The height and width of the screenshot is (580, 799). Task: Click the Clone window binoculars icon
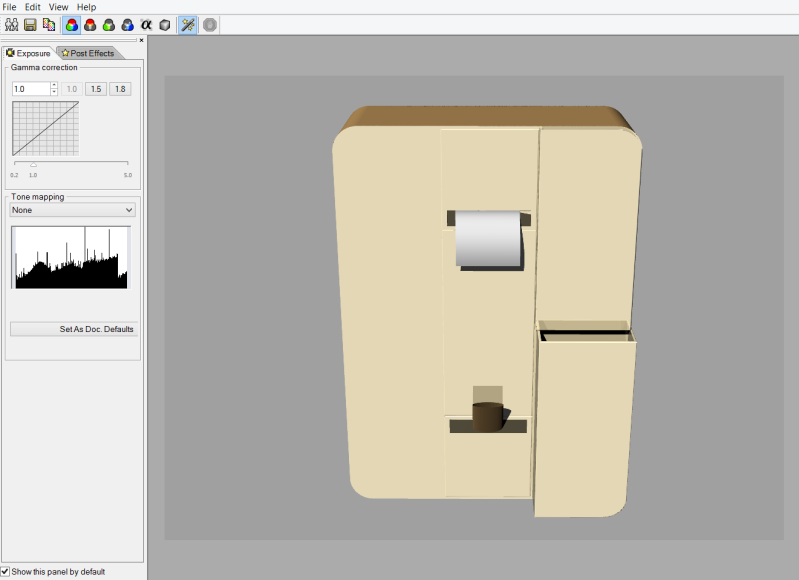pos(12,24)
